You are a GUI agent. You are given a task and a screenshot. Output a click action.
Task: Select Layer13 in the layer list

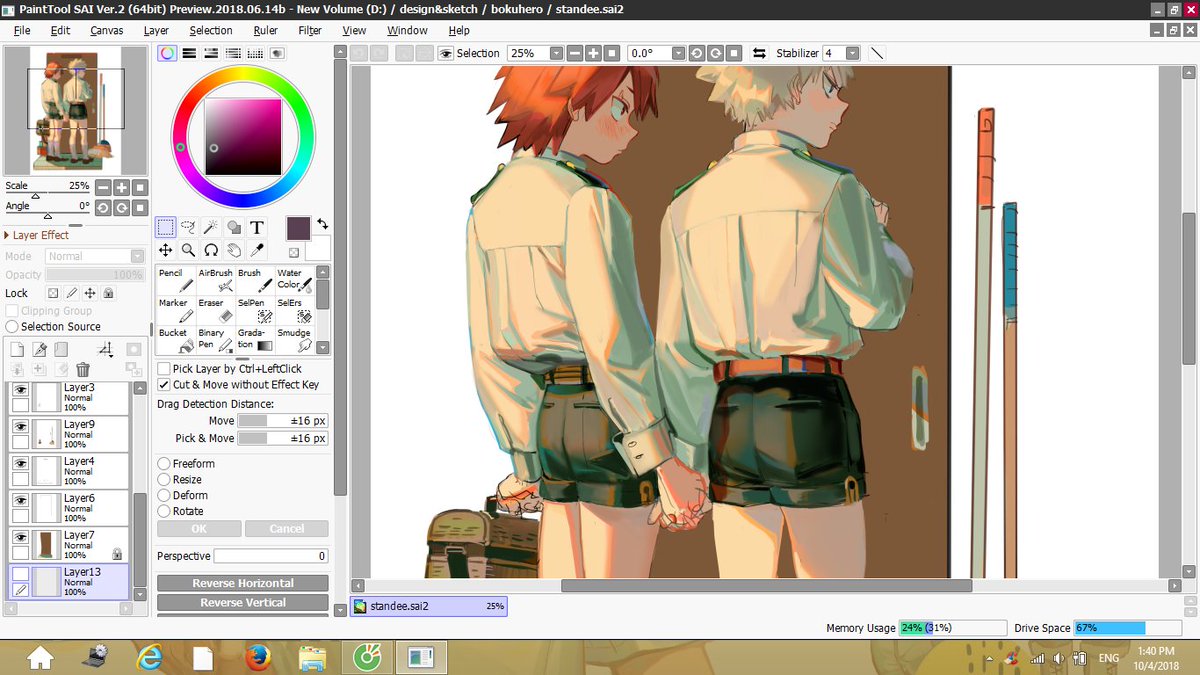(x=69, y=582)
